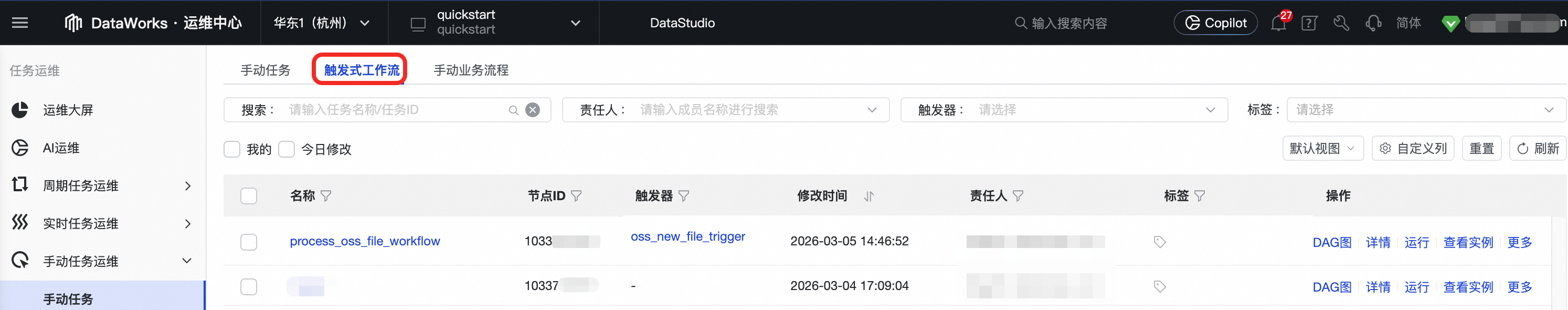The width and height of the screenshot is (1568, 310).
Task: Open the notifications bell icon
Action: pyautogui.click(x=1278, y=23)
